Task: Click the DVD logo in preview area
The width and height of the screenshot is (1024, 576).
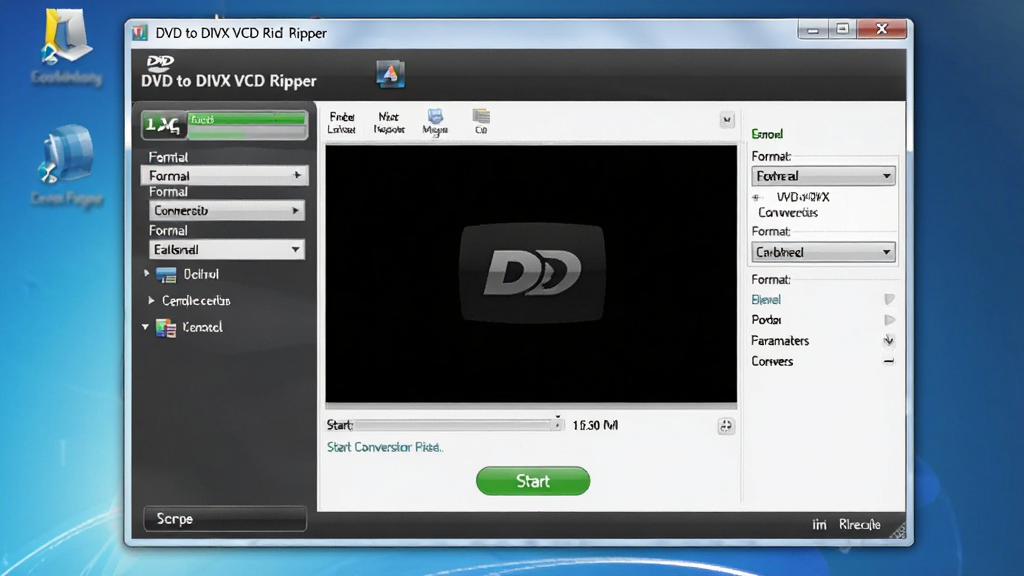Action: (533, 272)
